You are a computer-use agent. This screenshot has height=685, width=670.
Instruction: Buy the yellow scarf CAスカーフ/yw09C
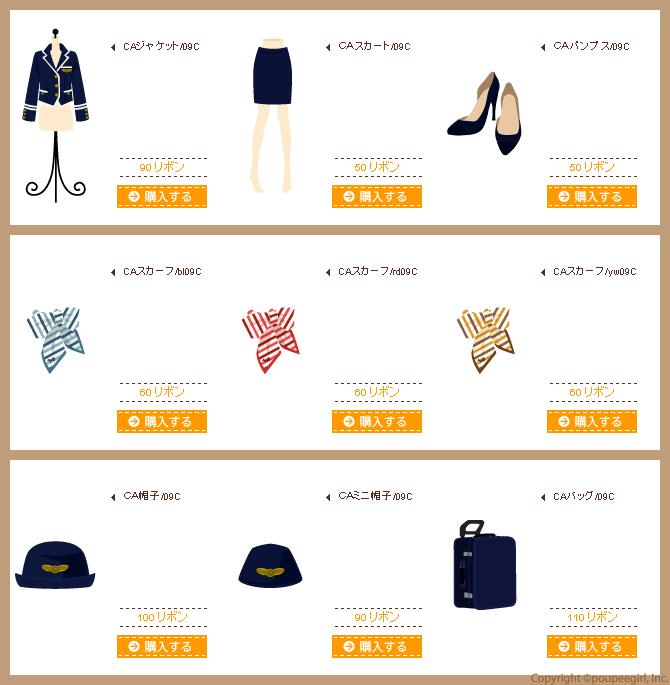[x=591, y=422]
